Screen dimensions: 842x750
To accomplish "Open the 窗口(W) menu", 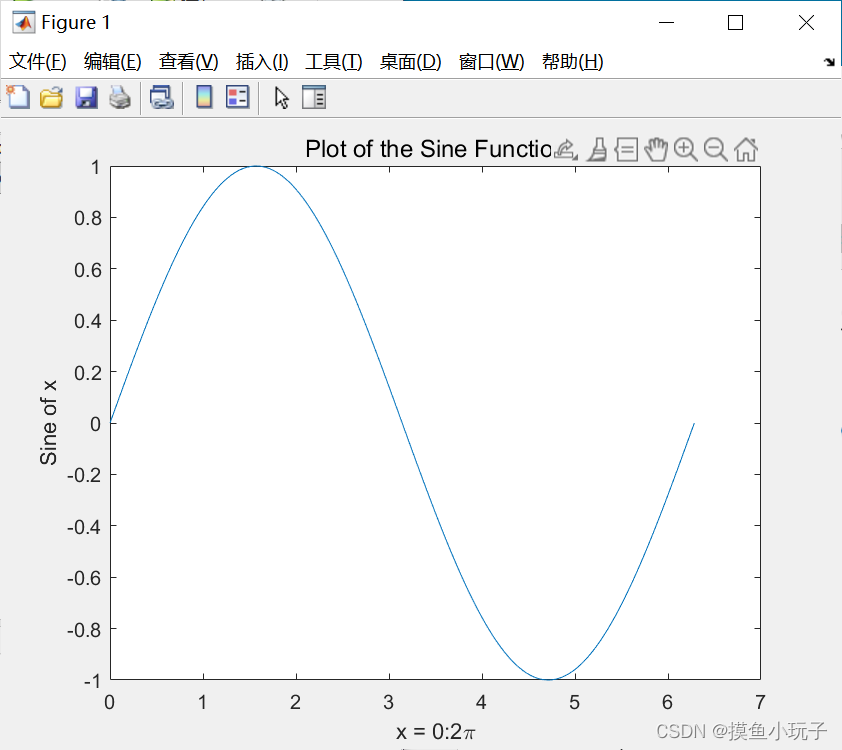I will pyautogui.click(x=491, y=62).
